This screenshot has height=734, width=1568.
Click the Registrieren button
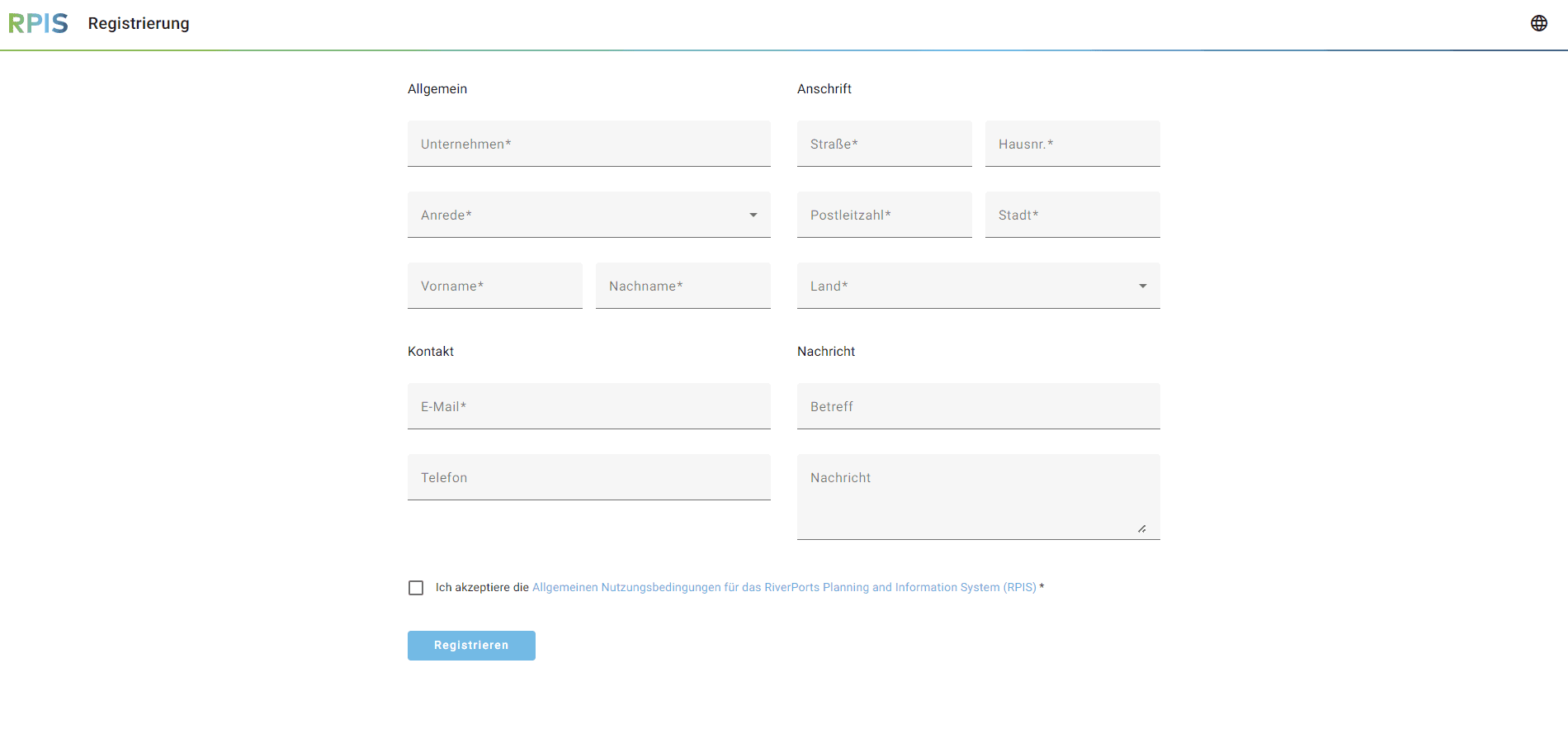471,646
